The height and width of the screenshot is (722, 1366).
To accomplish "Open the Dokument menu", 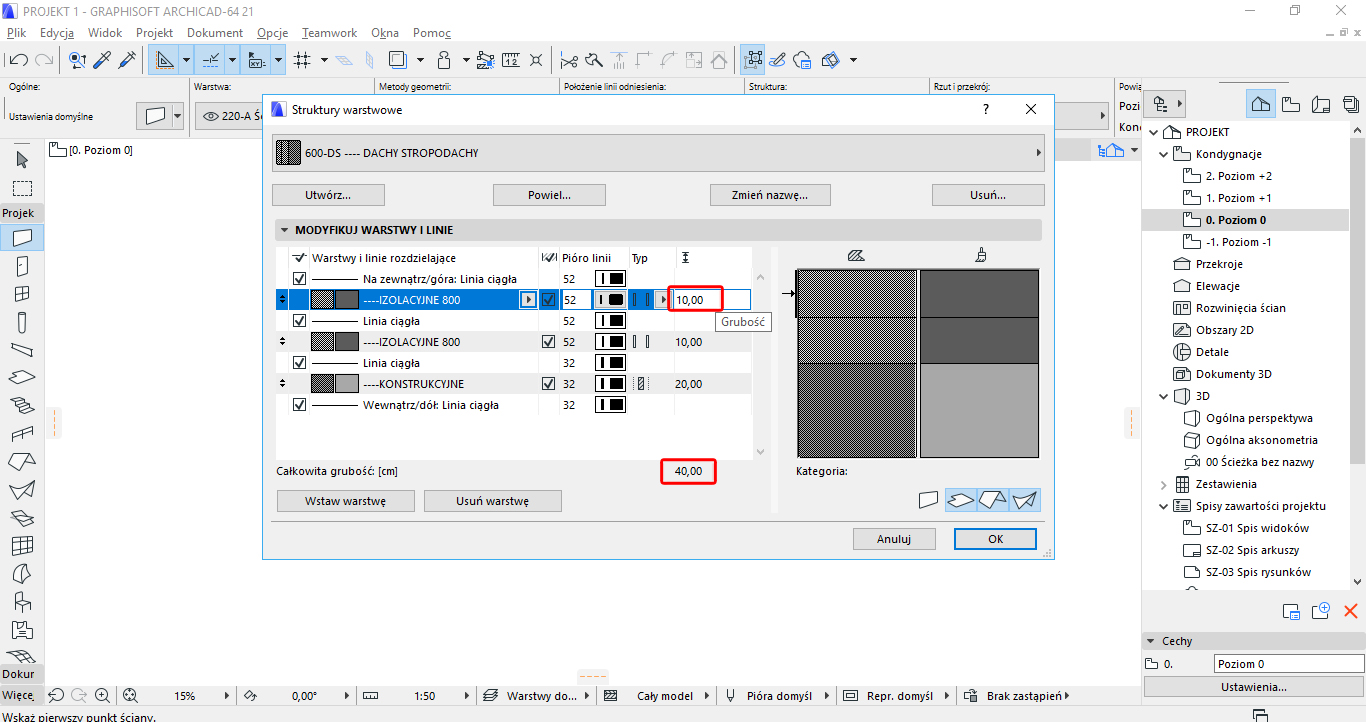I will [x=215, y=32].
